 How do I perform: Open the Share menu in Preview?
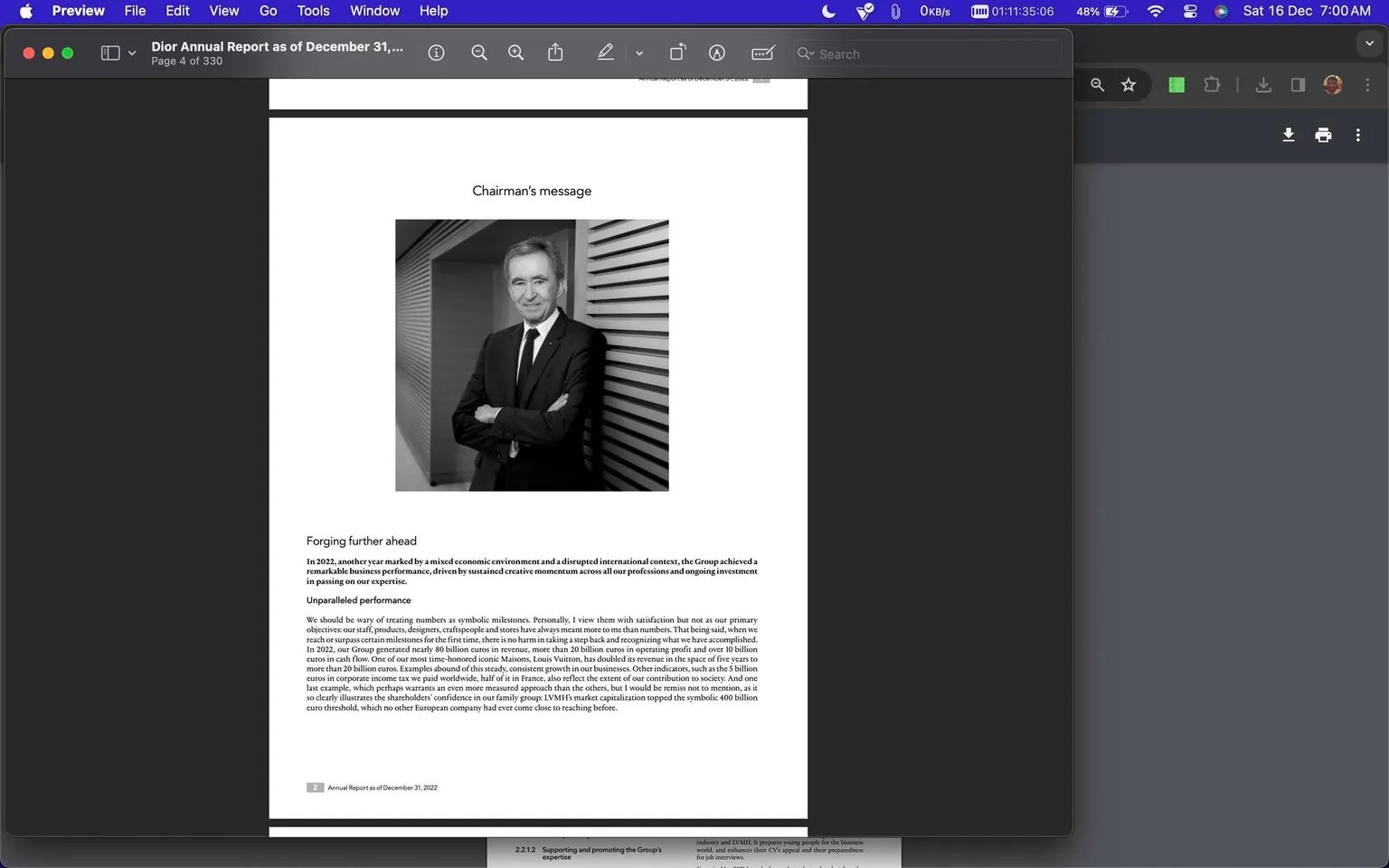(555, 52)
